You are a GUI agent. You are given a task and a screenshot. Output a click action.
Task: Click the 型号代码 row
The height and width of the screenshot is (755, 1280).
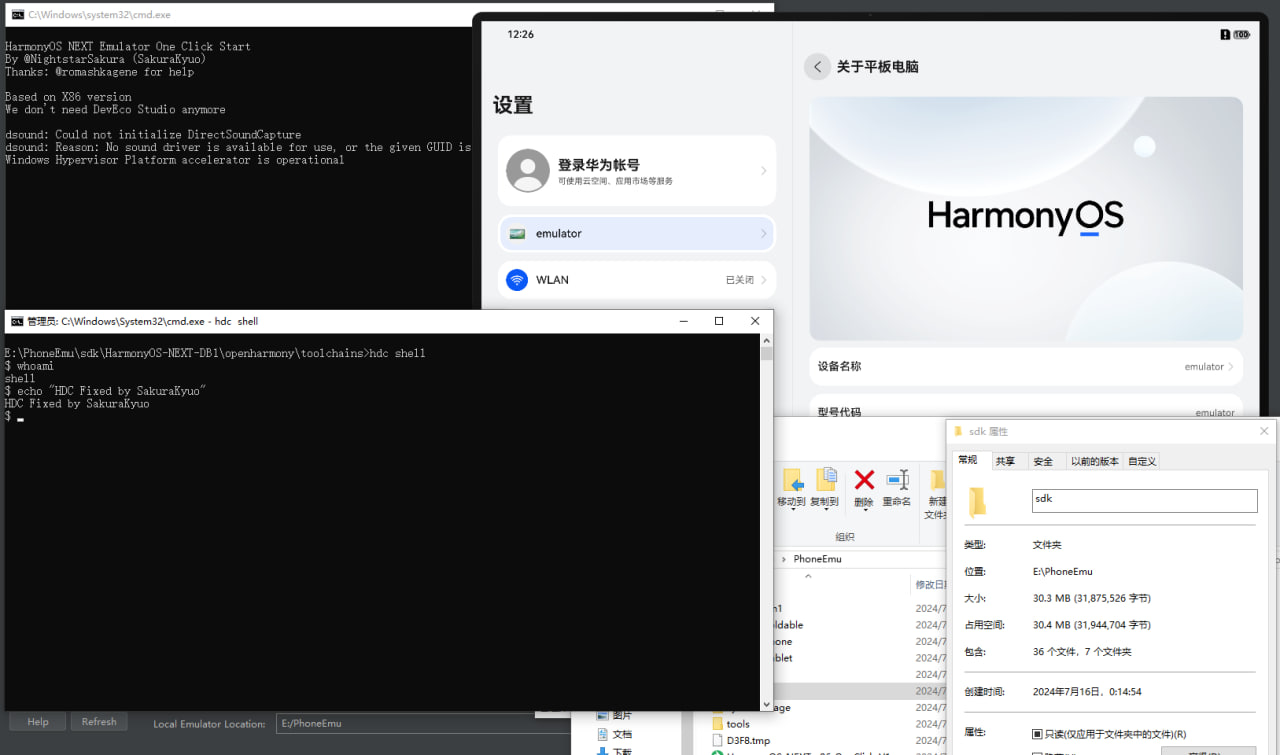1026,411
